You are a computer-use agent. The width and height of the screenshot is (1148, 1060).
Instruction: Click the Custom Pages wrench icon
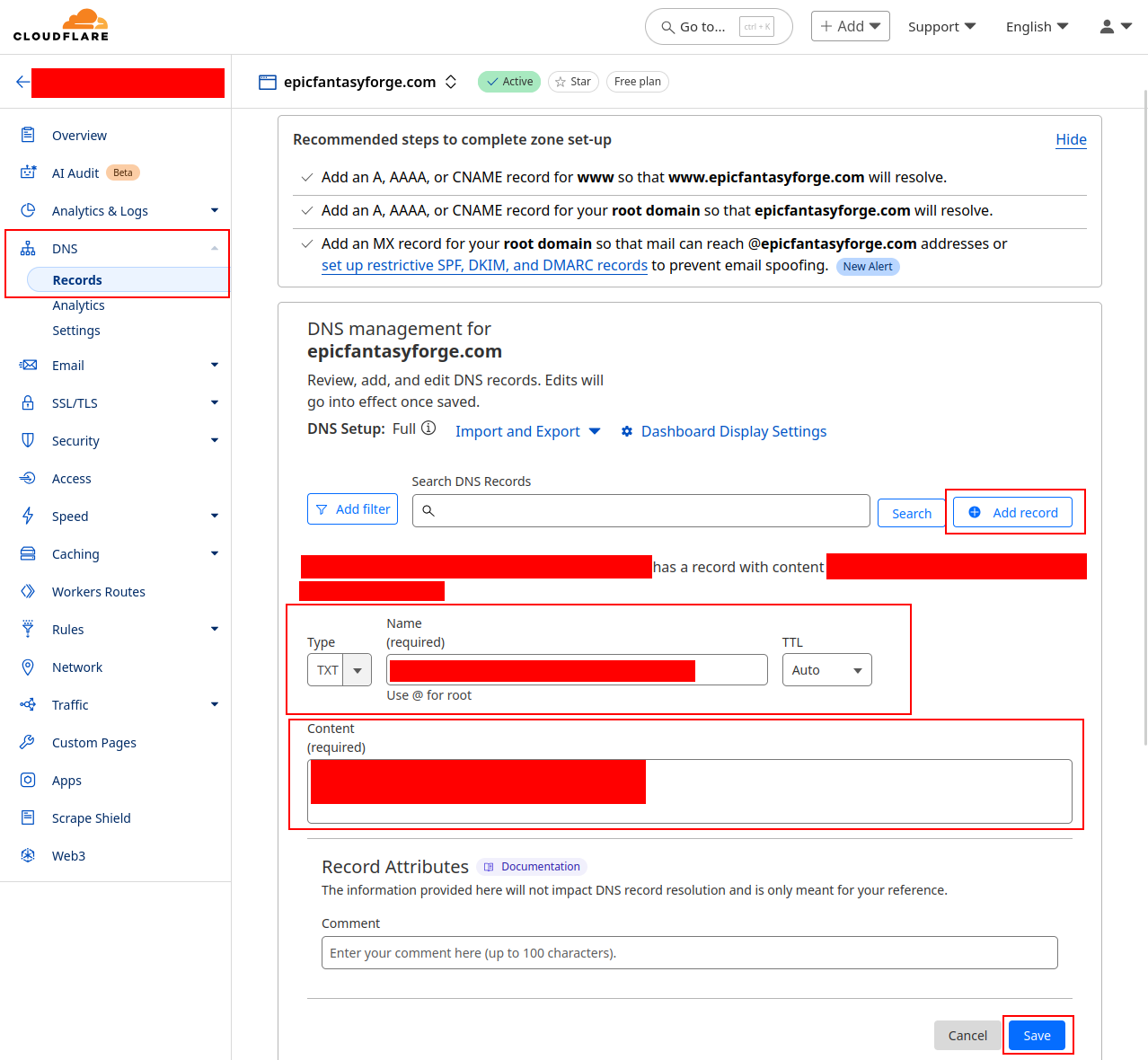click(x=28, y=742)
